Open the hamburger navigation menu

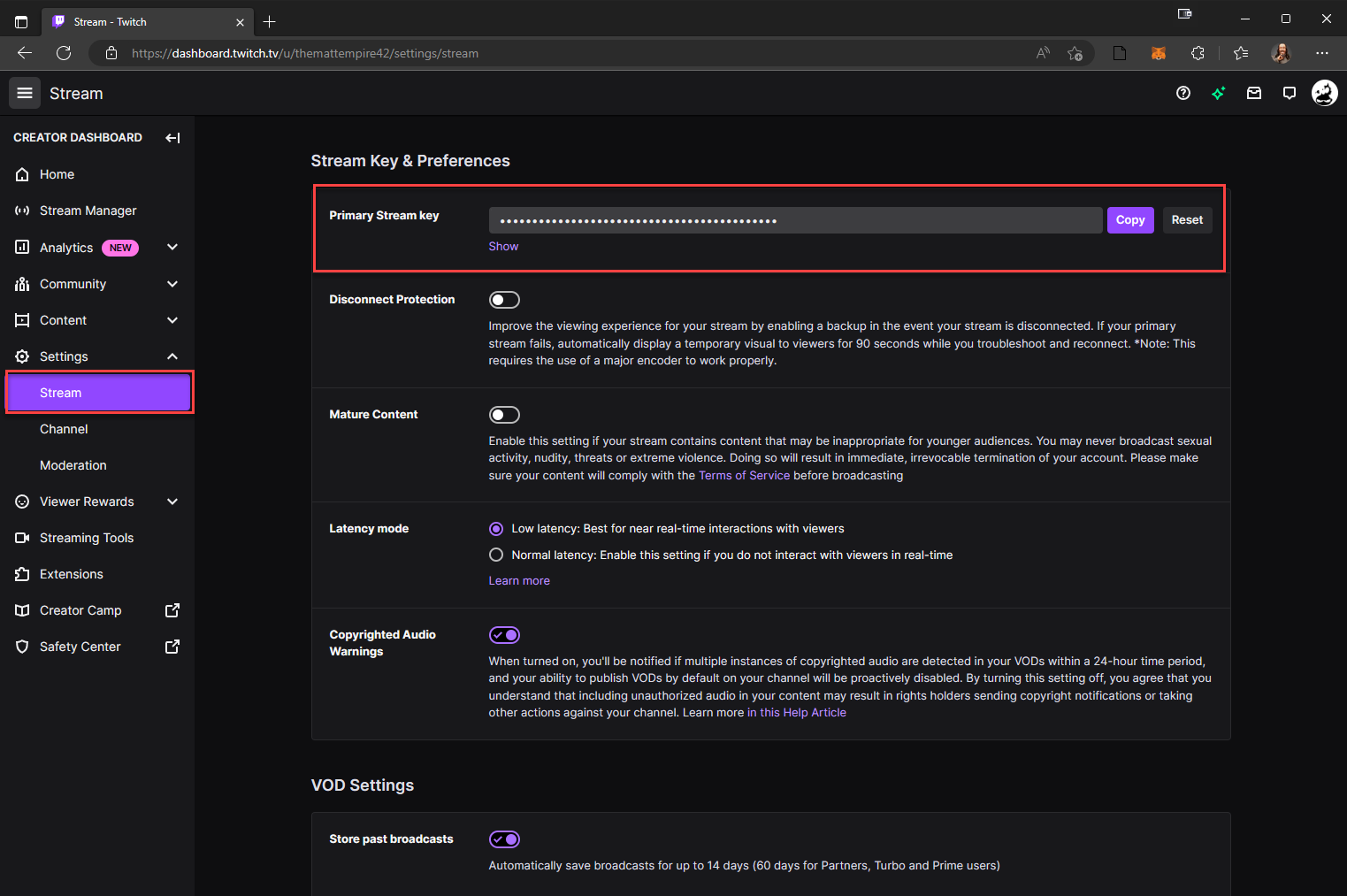click(25, 93)
